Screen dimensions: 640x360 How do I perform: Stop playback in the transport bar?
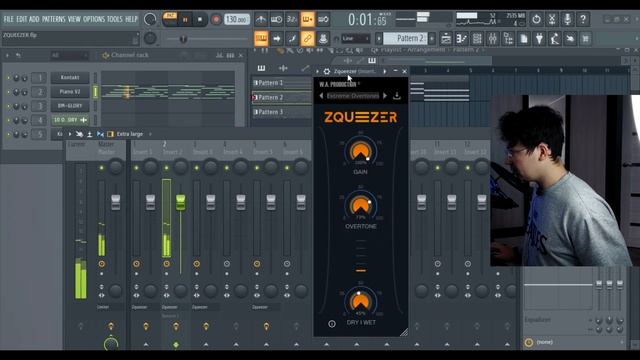[200, 20]
